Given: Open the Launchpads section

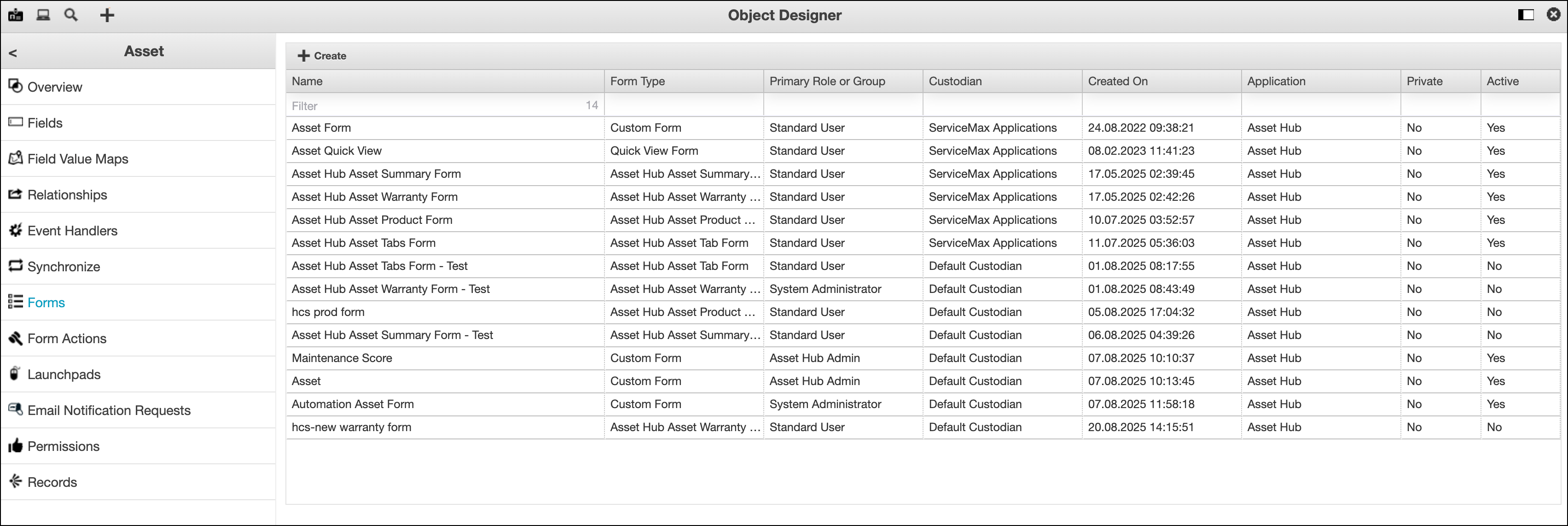Looking at the screenshot, I should pyautogui.click(x=138, y=374).
